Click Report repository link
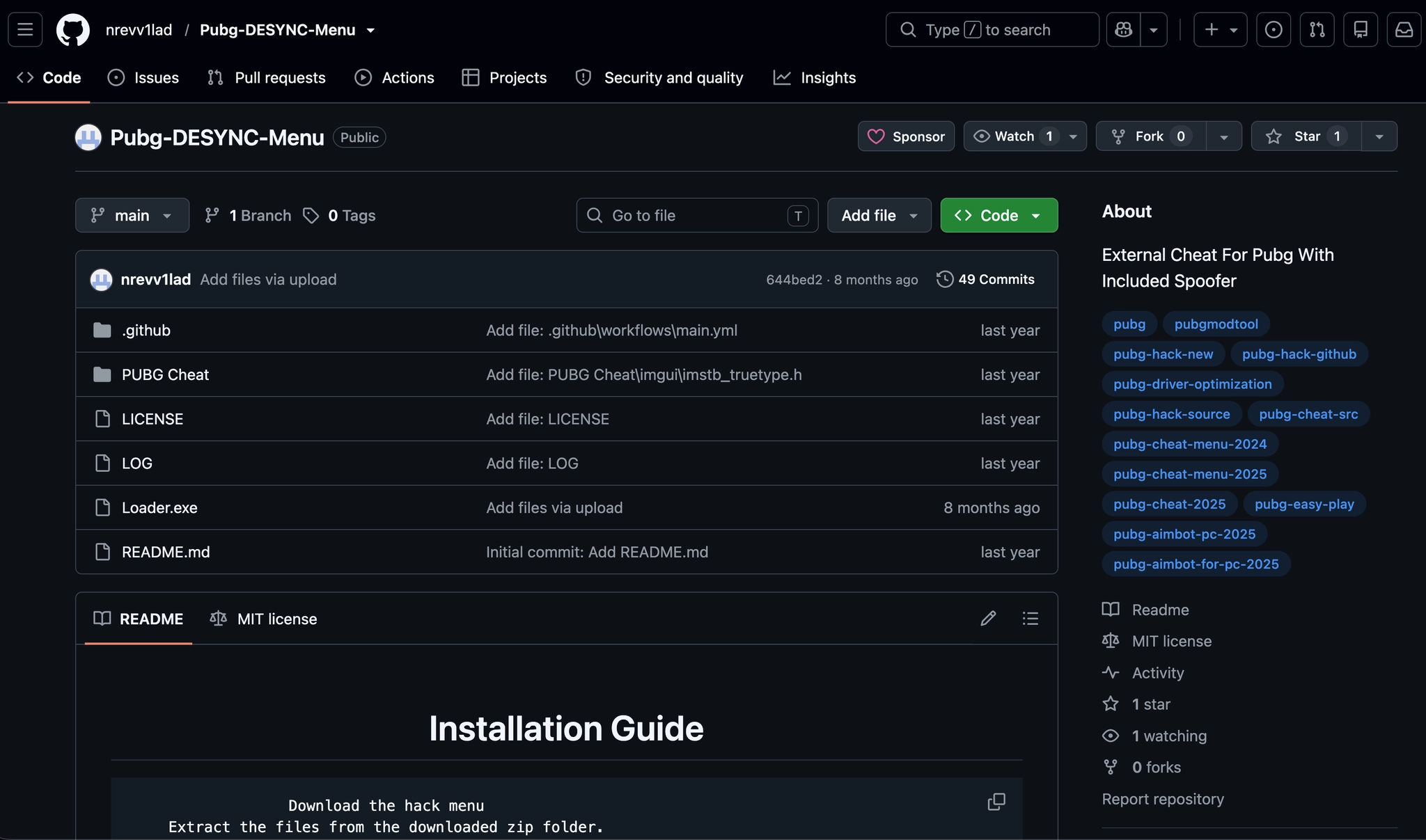 click(1163, 799)
